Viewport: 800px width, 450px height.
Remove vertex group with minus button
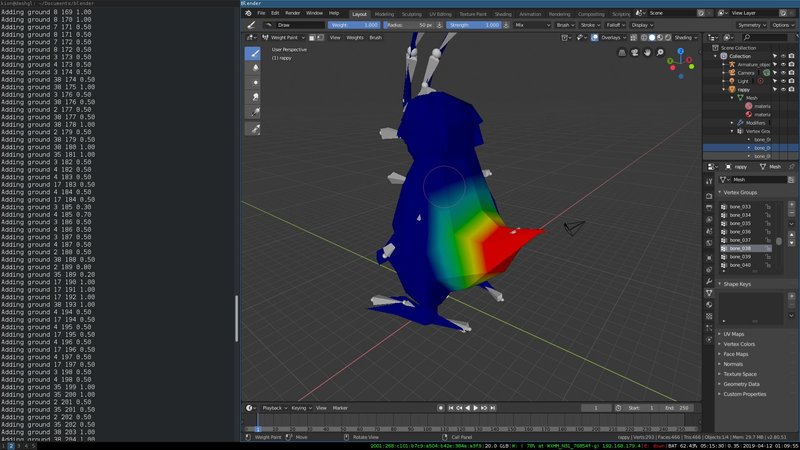click(x=791, y=213)
